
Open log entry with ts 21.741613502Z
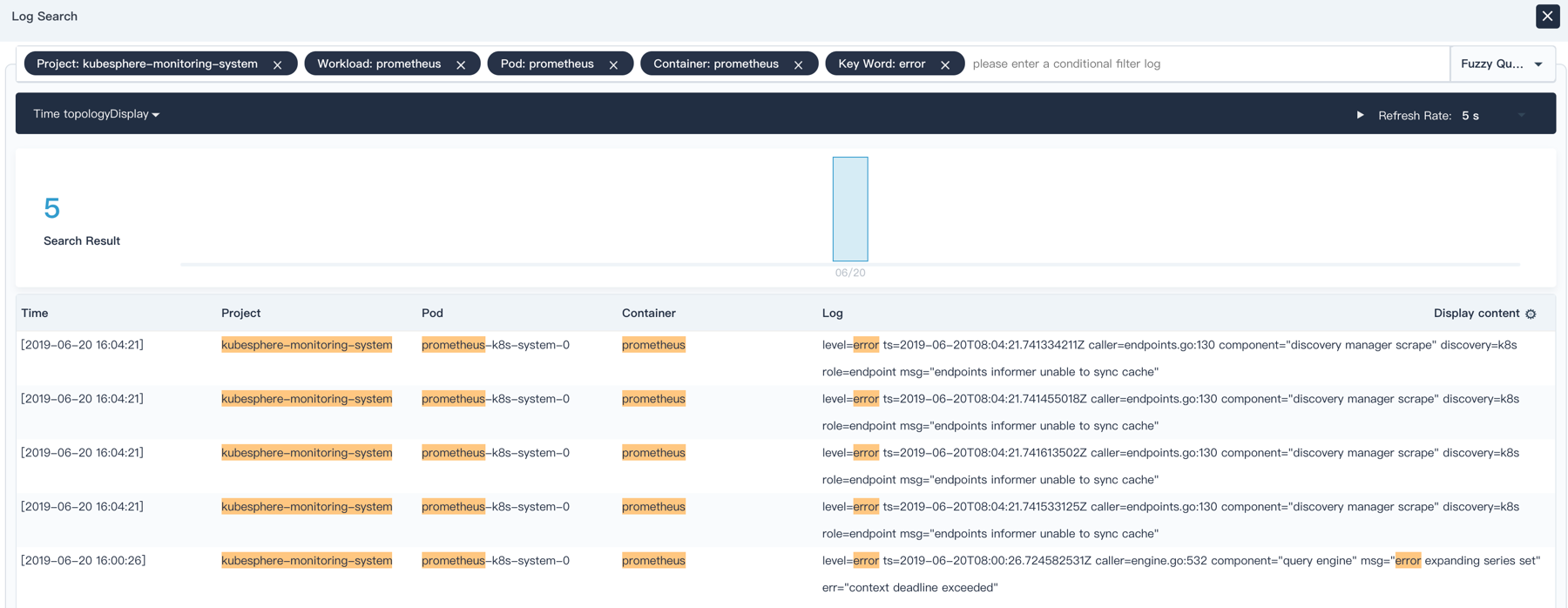[1170, 466]
